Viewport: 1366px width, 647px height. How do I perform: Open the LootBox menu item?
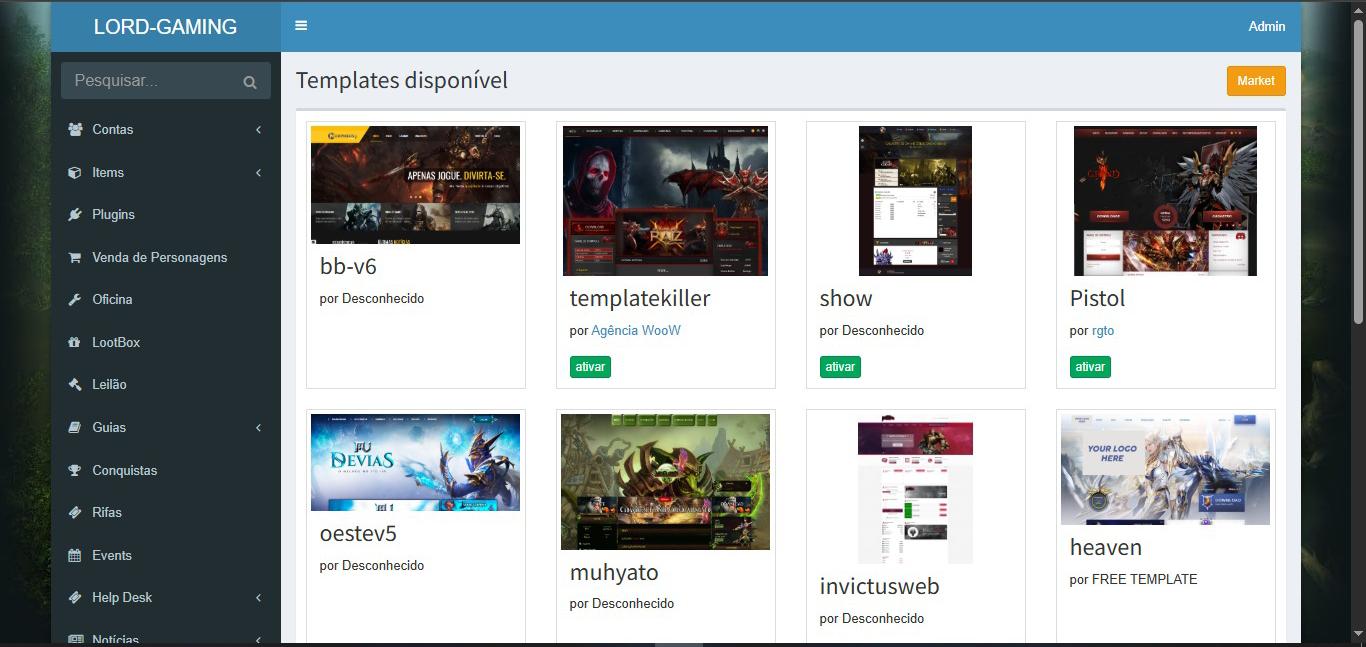(x=166, y=342)
